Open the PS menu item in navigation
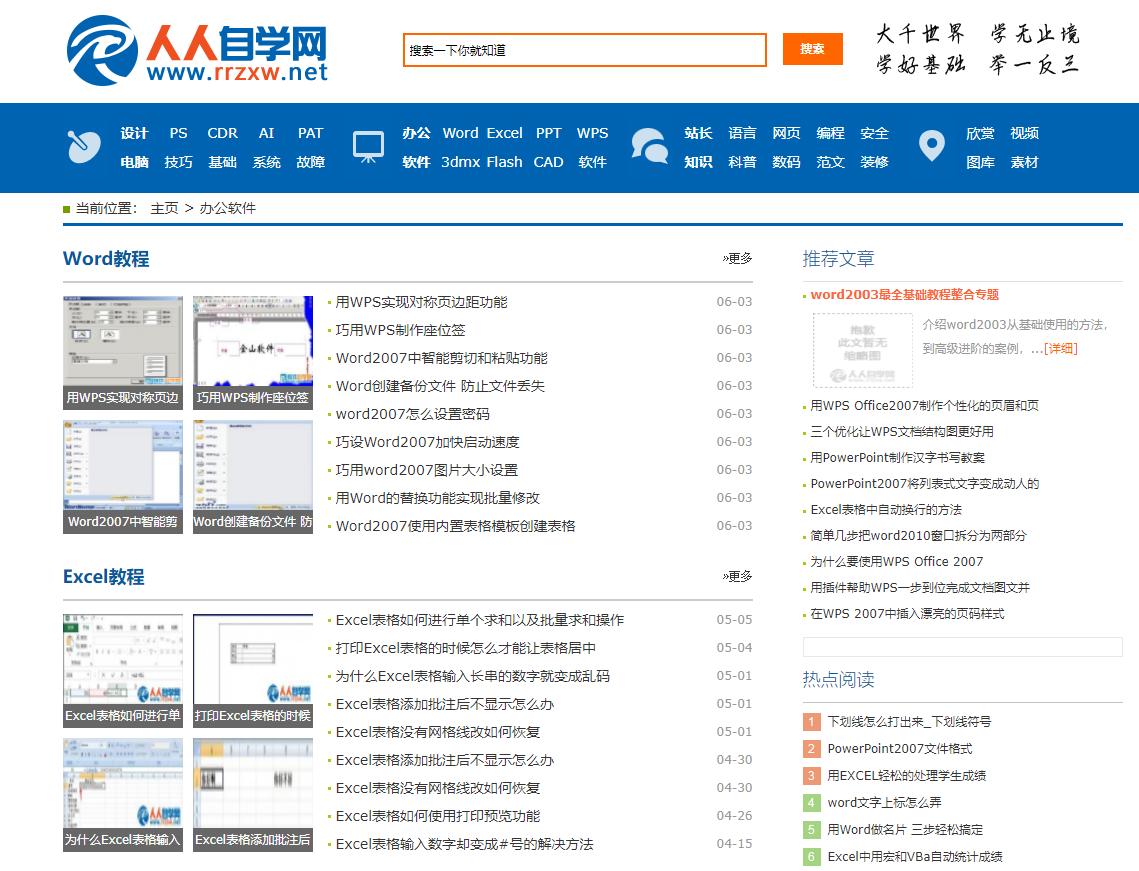The height and width of the screenshot is (871, 1139). click(178, 132)
